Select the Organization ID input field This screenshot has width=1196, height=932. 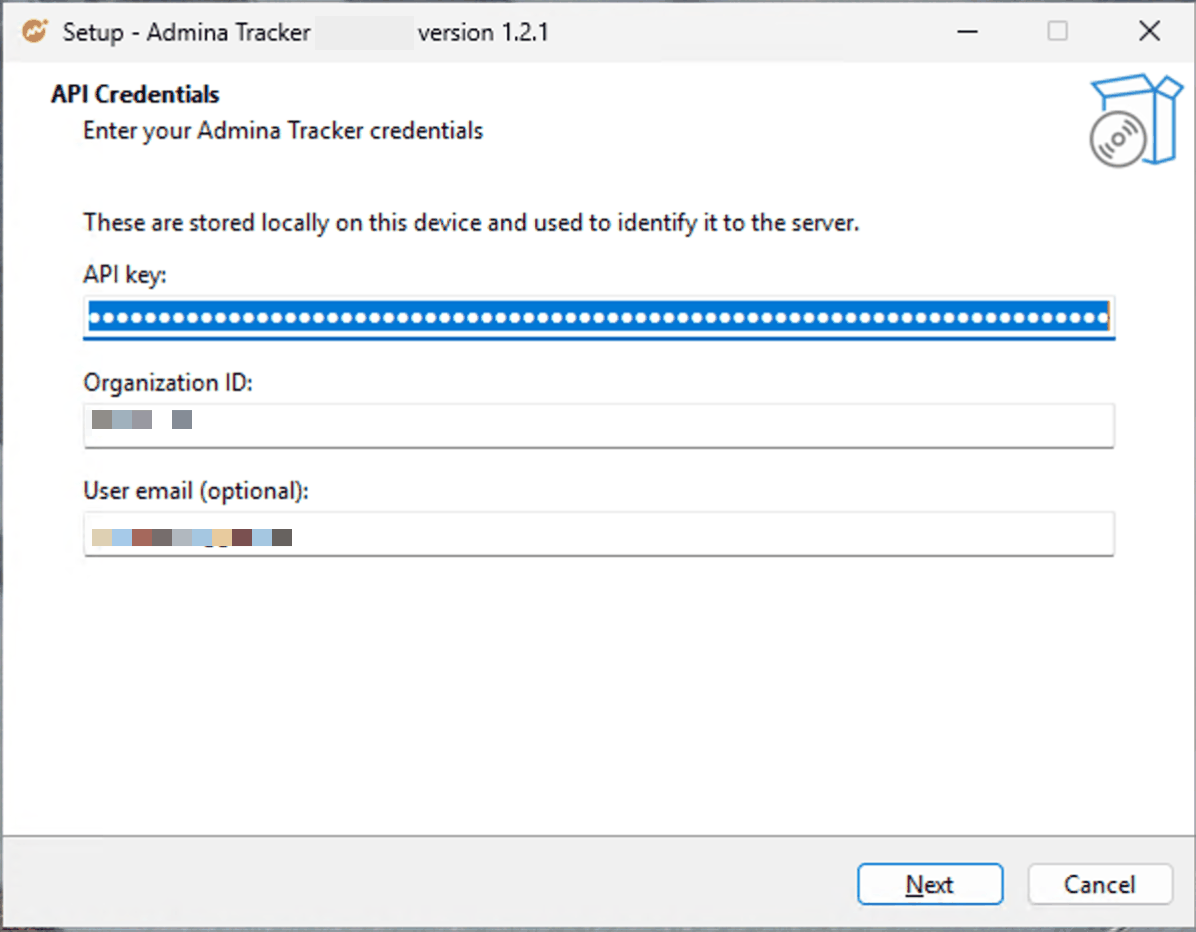[x=599, y=426]
